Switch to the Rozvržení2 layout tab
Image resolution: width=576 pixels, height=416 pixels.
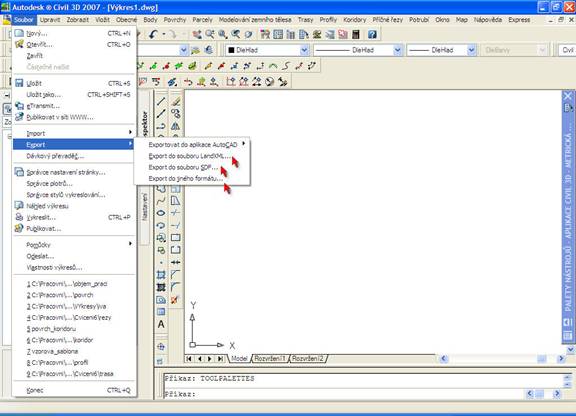[x=308, y=358]
